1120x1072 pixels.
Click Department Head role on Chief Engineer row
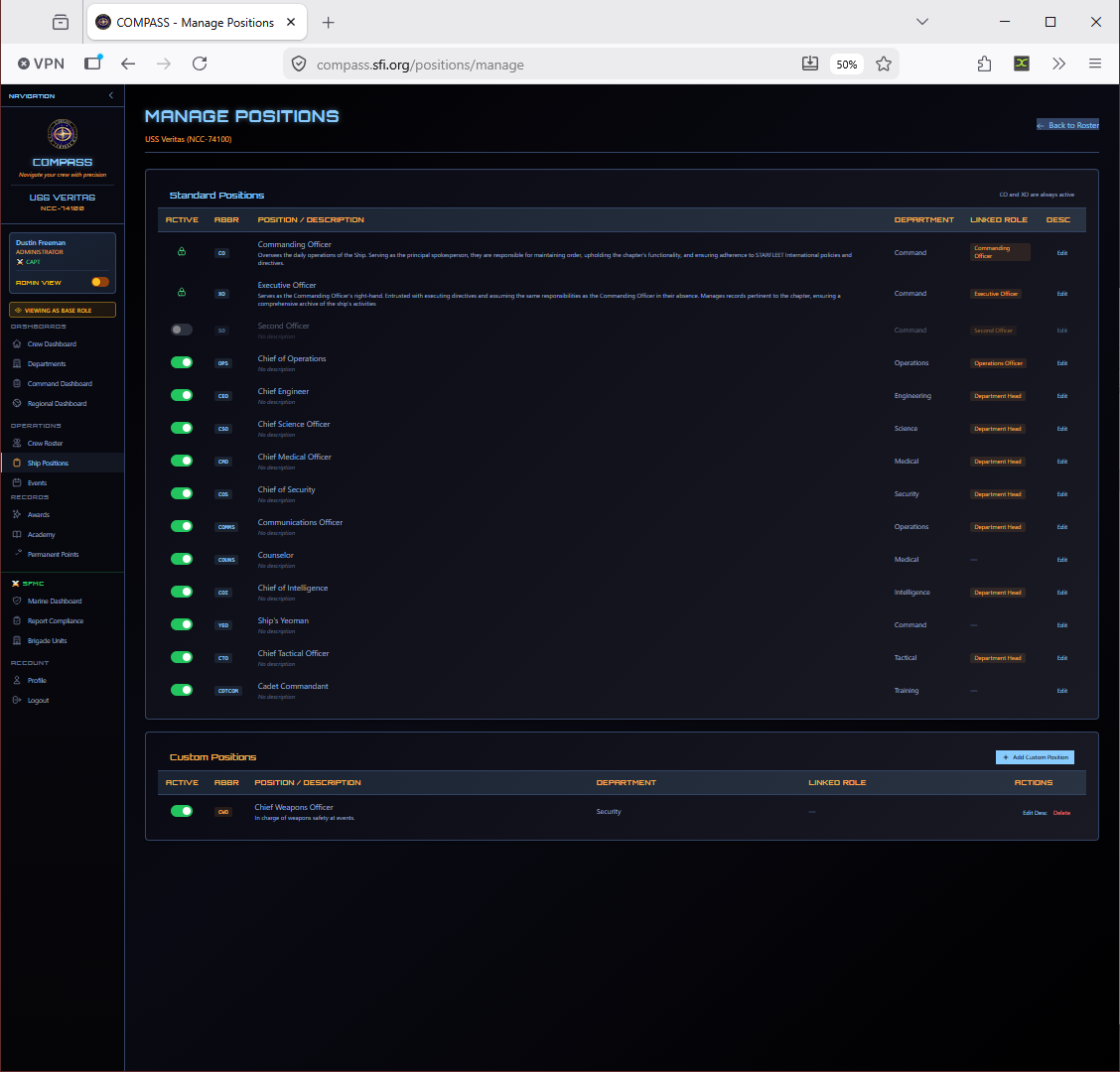pos(998,396)
